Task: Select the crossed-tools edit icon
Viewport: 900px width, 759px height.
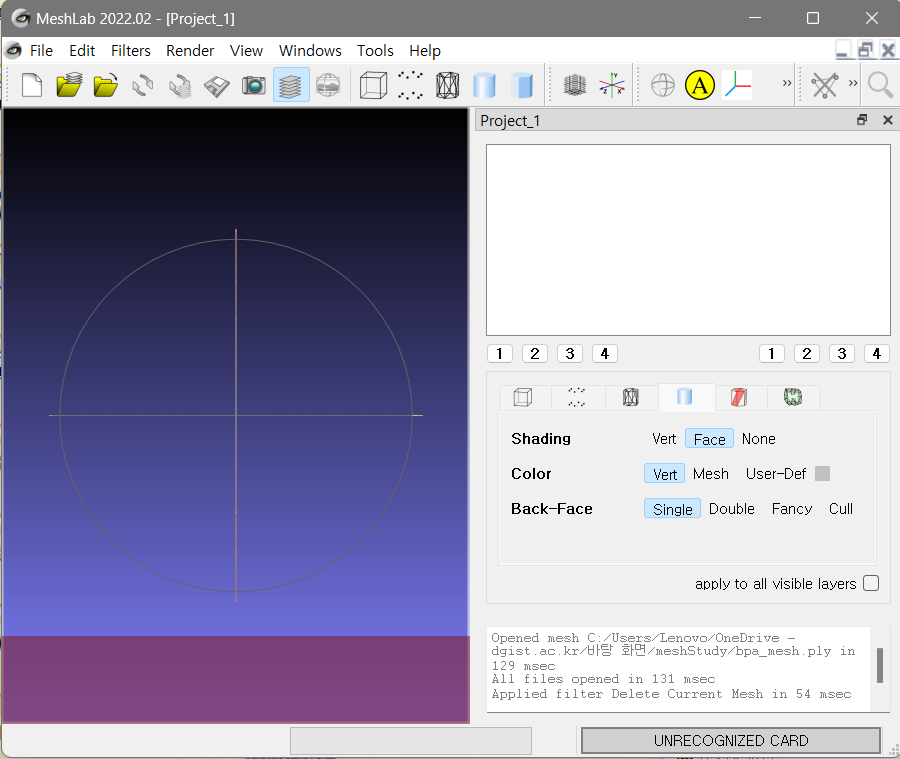Action: [x=824, y=86]
